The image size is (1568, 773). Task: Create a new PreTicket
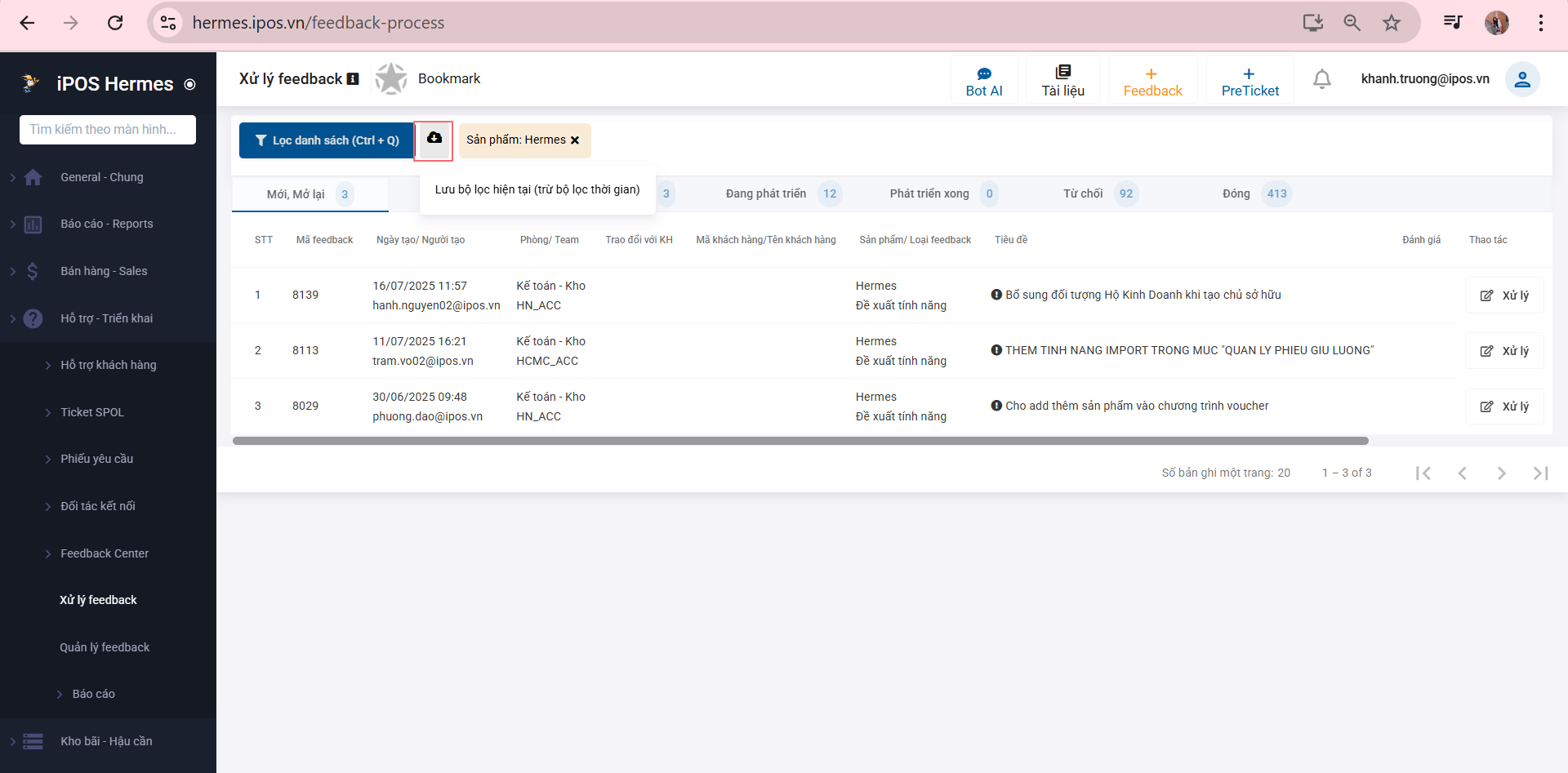click(1249, 81)
